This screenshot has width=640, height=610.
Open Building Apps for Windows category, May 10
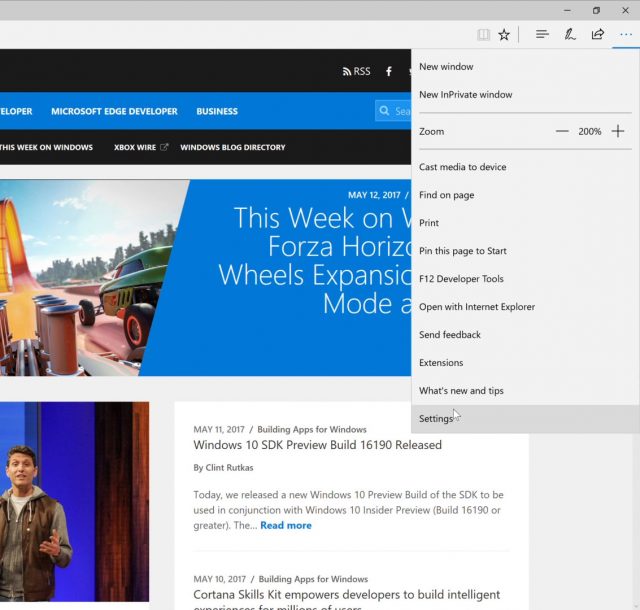pyautogui.click(x=313, y=579)
